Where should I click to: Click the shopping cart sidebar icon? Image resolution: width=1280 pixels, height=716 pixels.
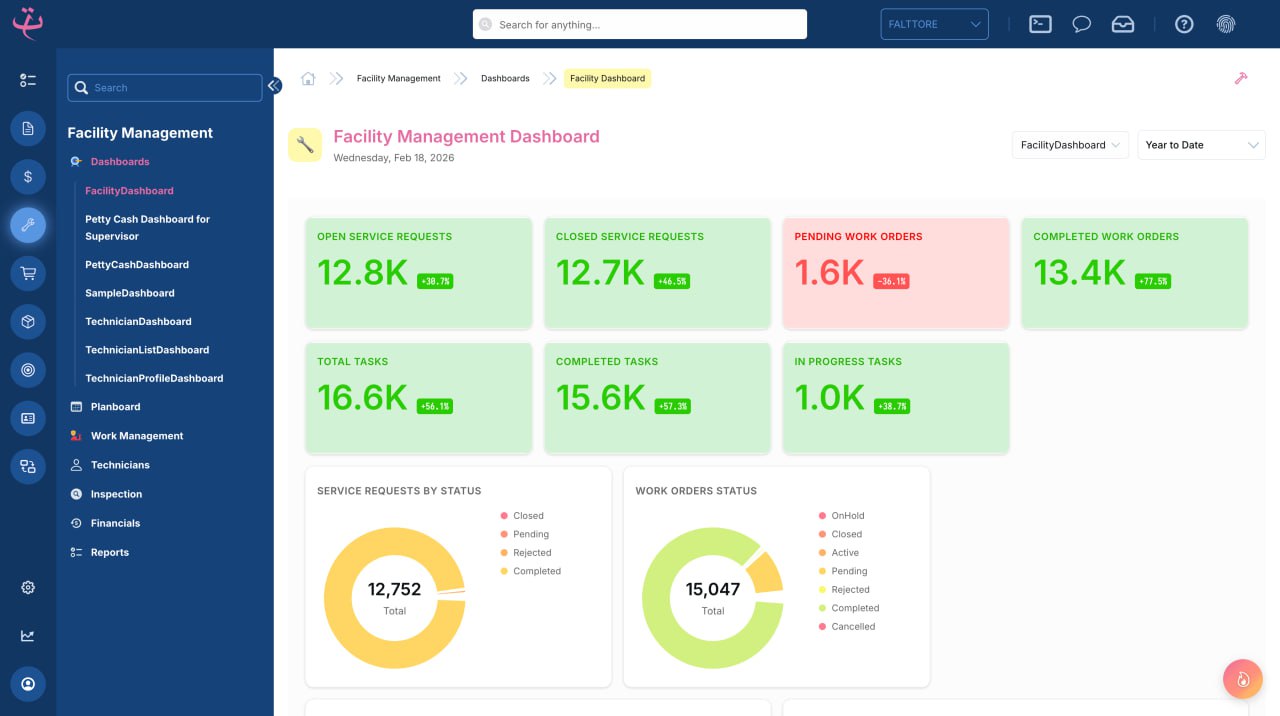point(28,273)
